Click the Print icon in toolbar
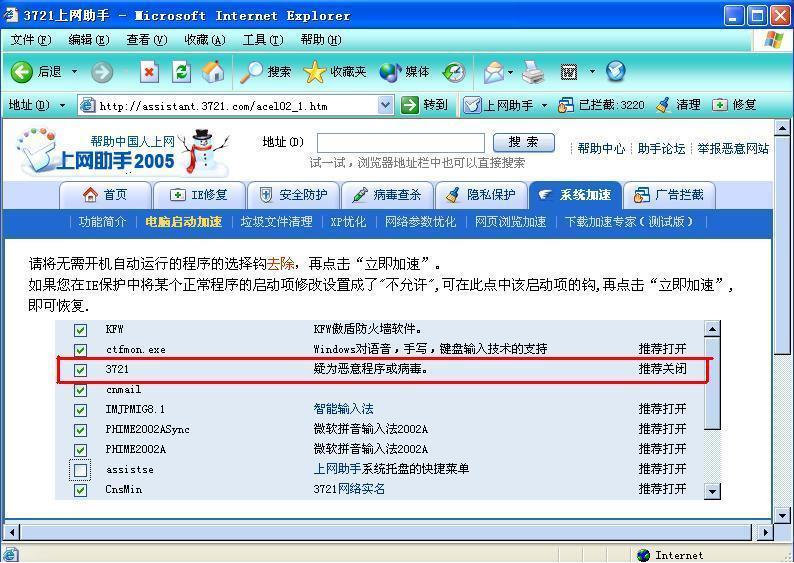This screenshot has width=794, height=563. click(533, 72)
